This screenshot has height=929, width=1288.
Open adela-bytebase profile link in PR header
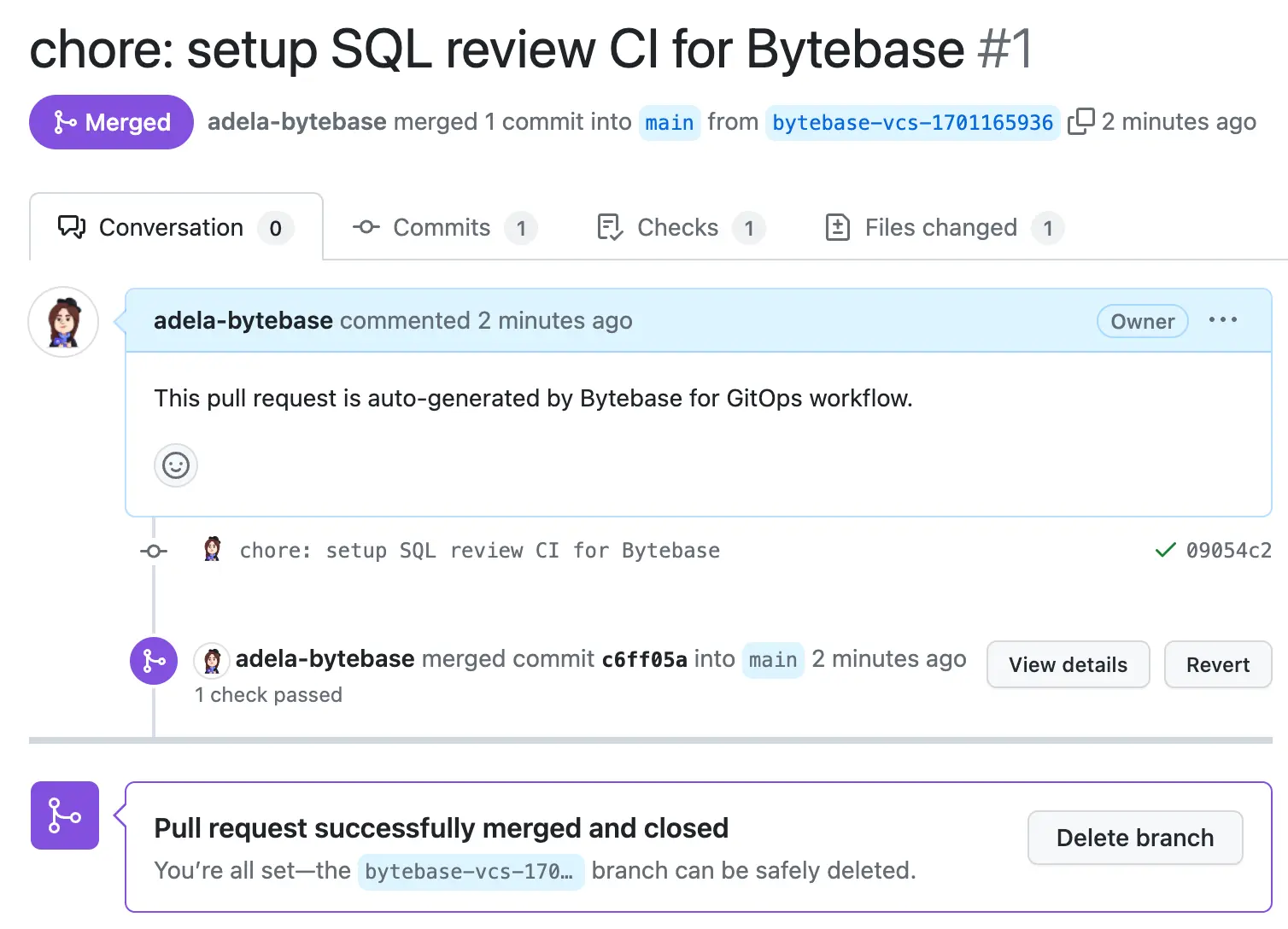click(x=297, y=122)
